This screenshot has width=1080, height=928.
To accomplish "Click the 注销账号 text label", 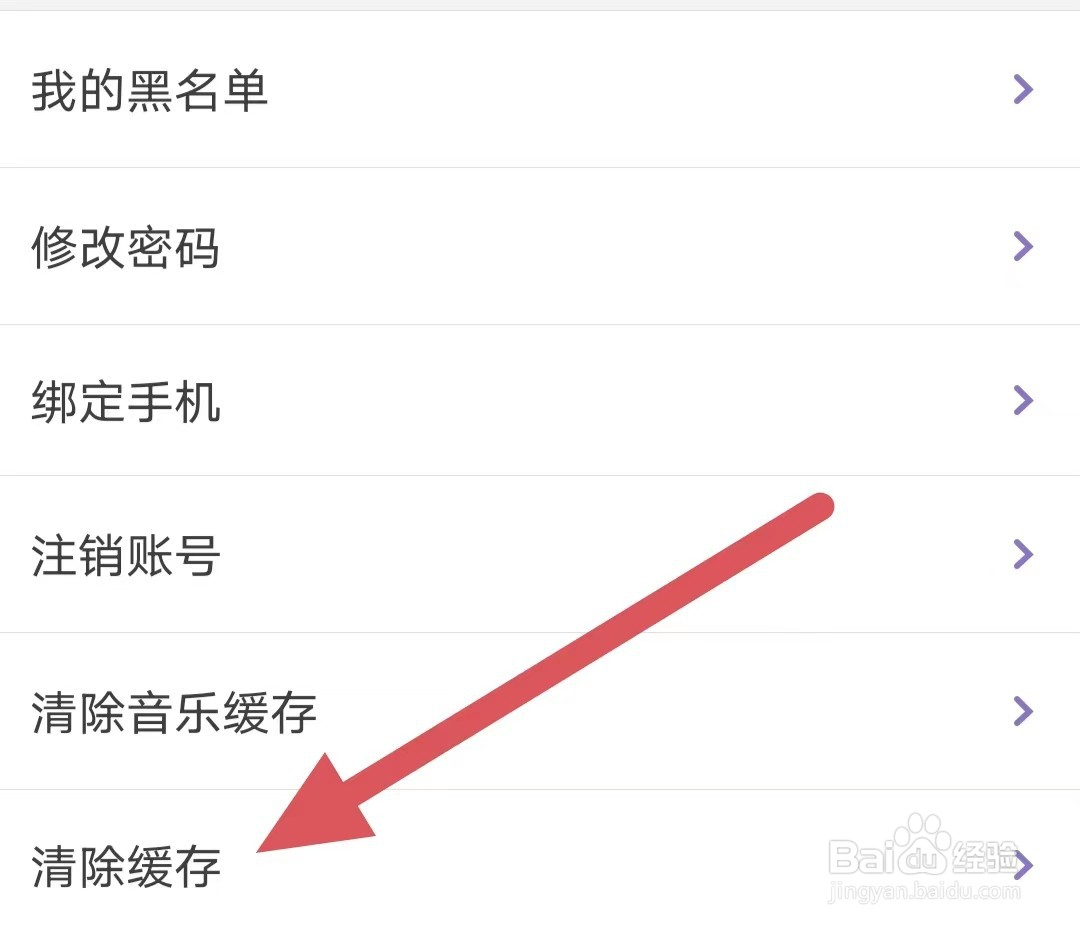I will click(126, 555).
